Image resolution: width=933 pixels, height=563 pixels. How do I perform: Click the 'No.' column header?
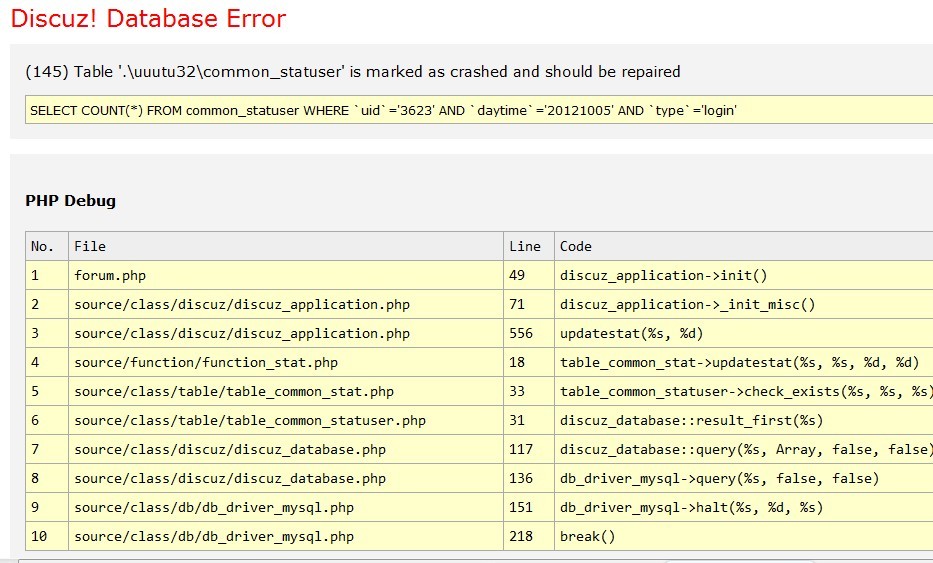(x=42, y=246)
